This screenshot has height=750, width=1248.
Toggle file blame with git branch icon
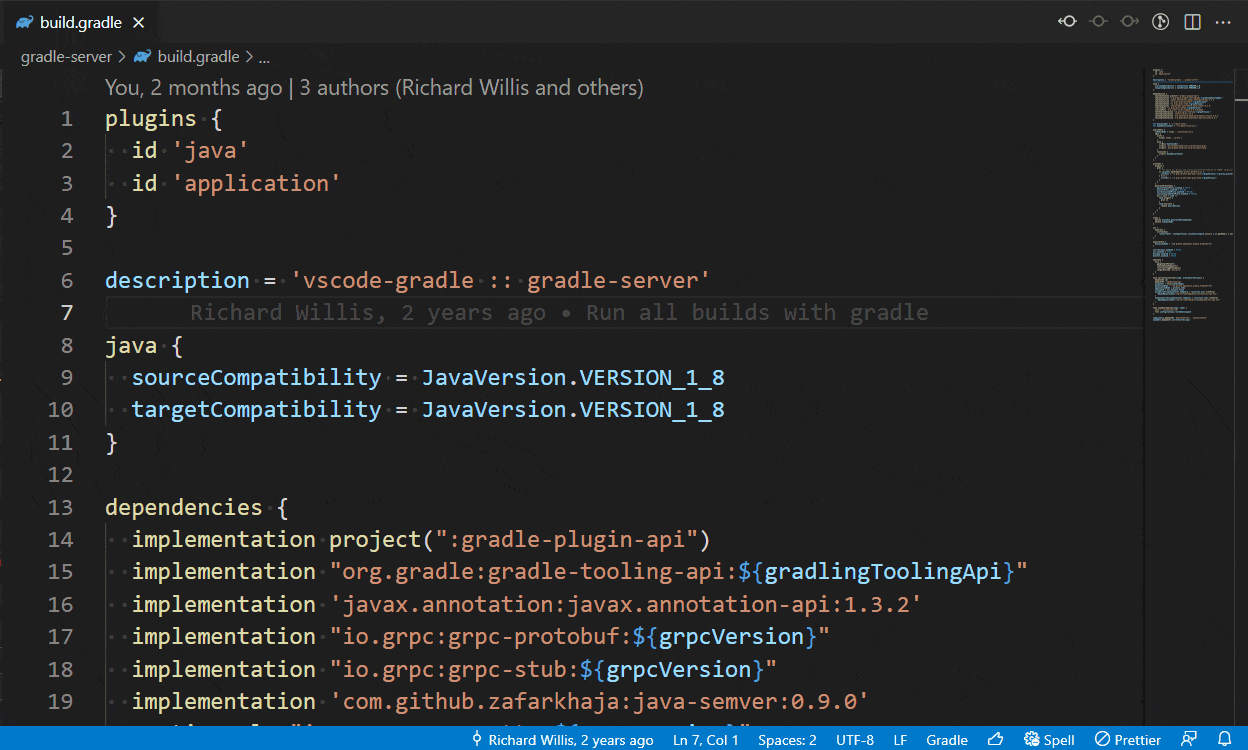click(x=1161, y=21)
